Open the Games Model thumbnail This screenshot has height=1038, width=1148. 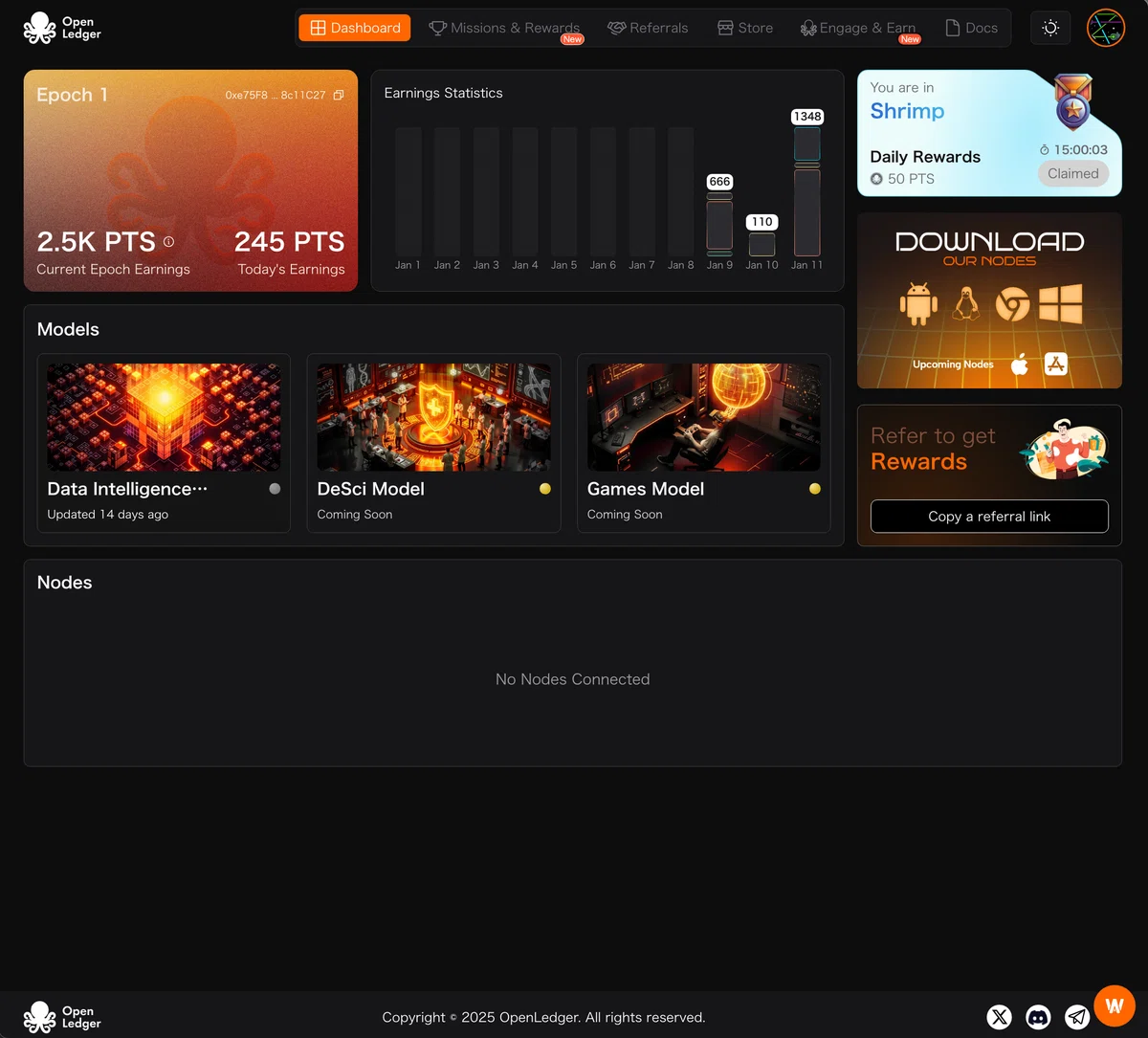pos(703,417)
